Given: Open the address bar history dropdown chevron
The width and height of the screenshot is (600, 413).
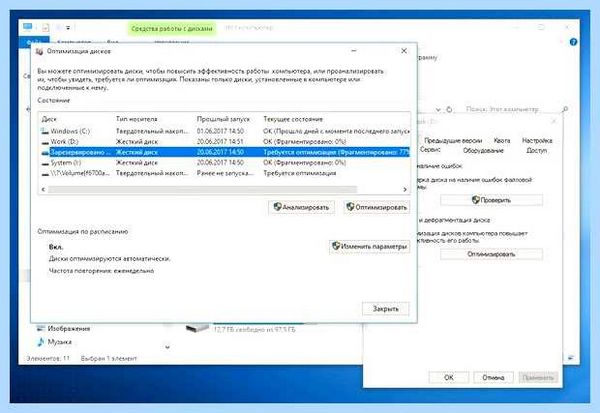Looking at the screenshot, I should pos(438,110).
